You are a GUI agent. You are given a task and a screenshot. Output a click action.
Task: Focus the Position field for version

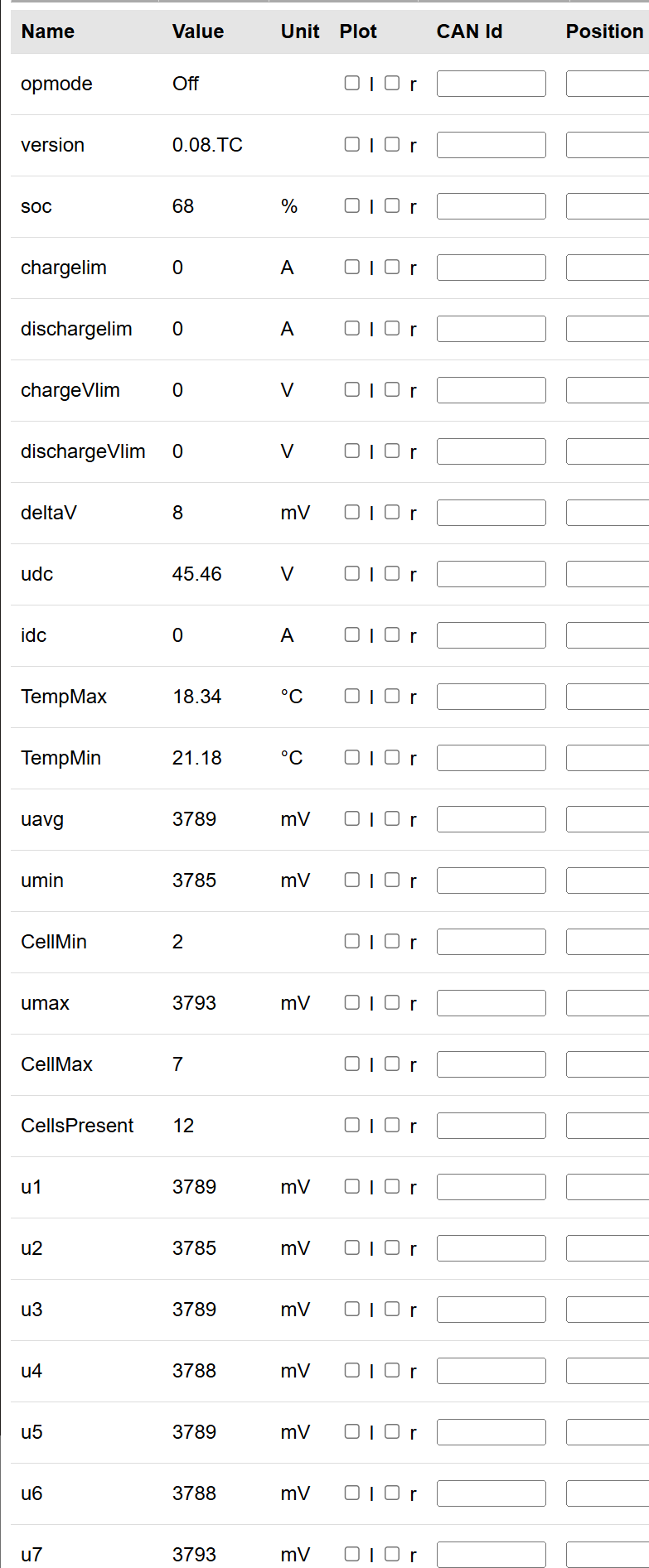click(x=608, y=145)
